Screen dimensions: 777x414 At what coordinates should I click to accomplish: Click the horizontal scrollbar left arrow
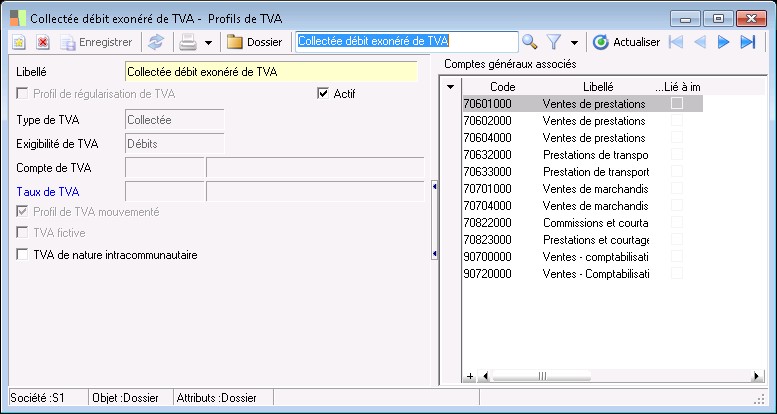click(486, 376)
